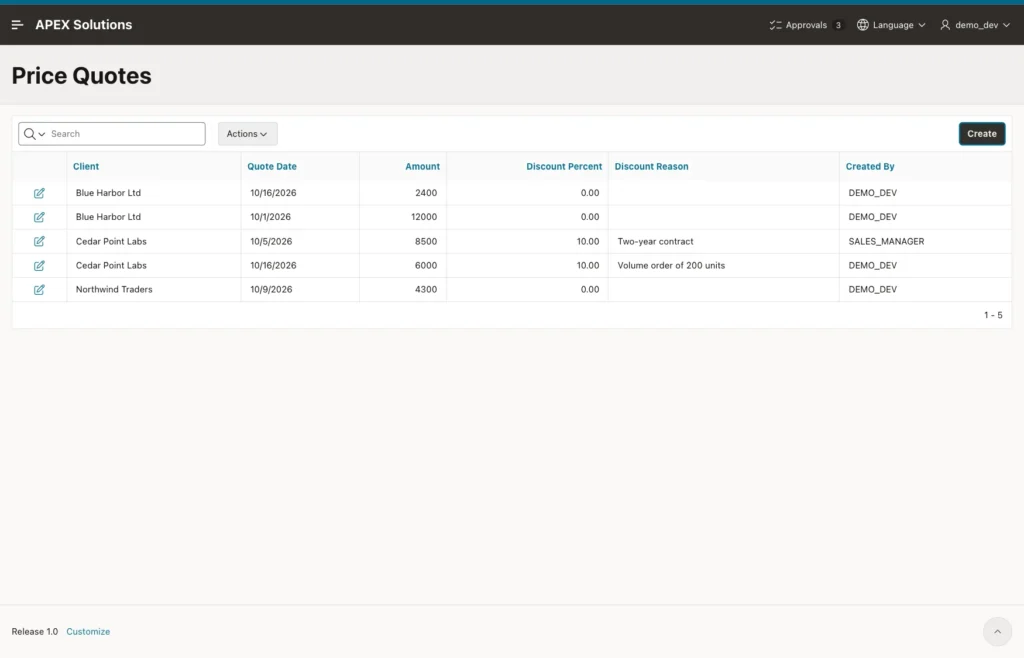The image size is (1024, 658).
Task: Open the Amount column header
Action: pos(423,166)
